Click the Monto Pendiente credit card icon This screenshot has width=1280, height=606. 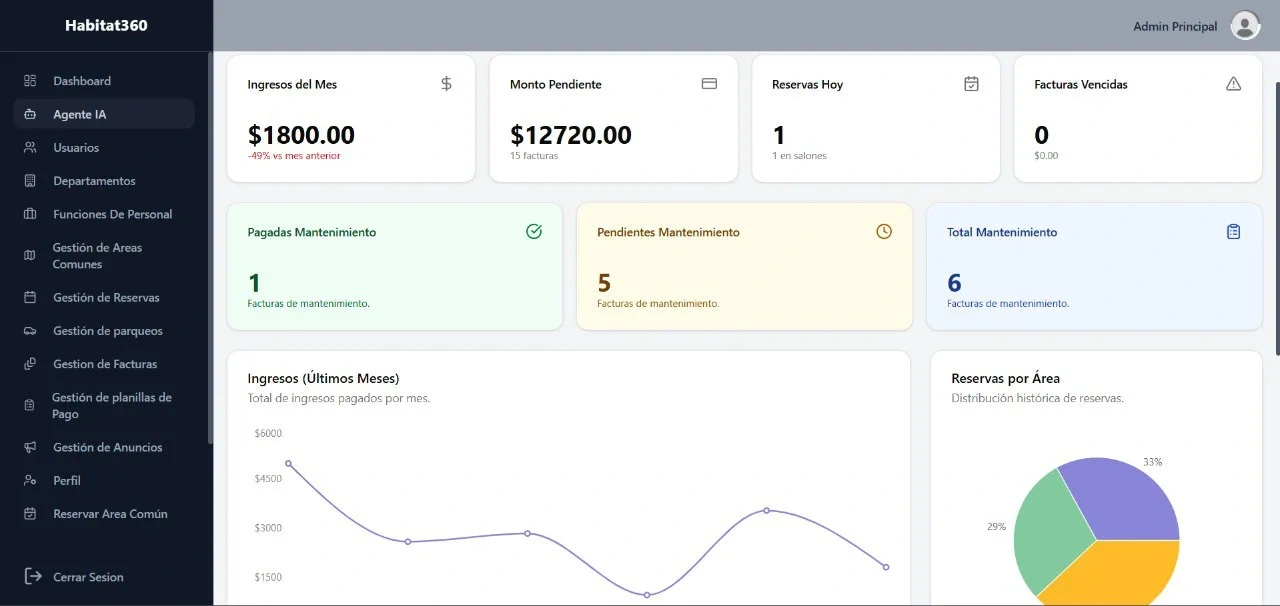[709, 84]
